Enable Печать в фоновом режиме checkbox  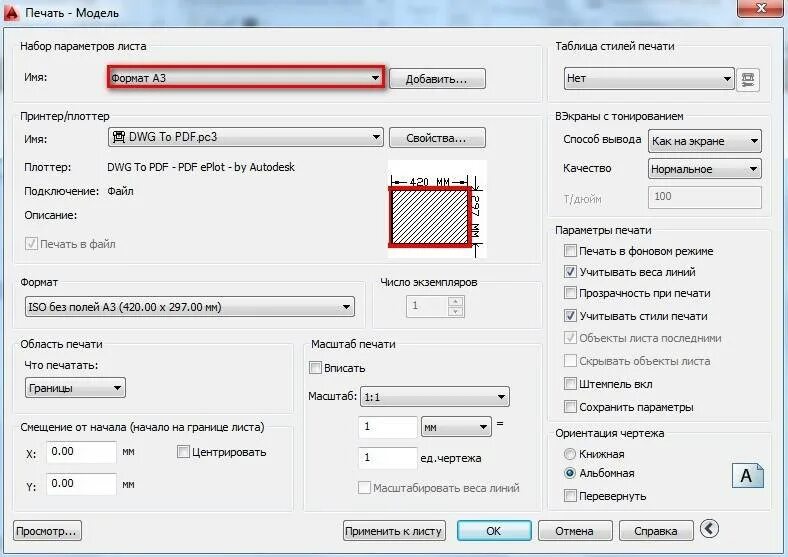coord(570,250)
